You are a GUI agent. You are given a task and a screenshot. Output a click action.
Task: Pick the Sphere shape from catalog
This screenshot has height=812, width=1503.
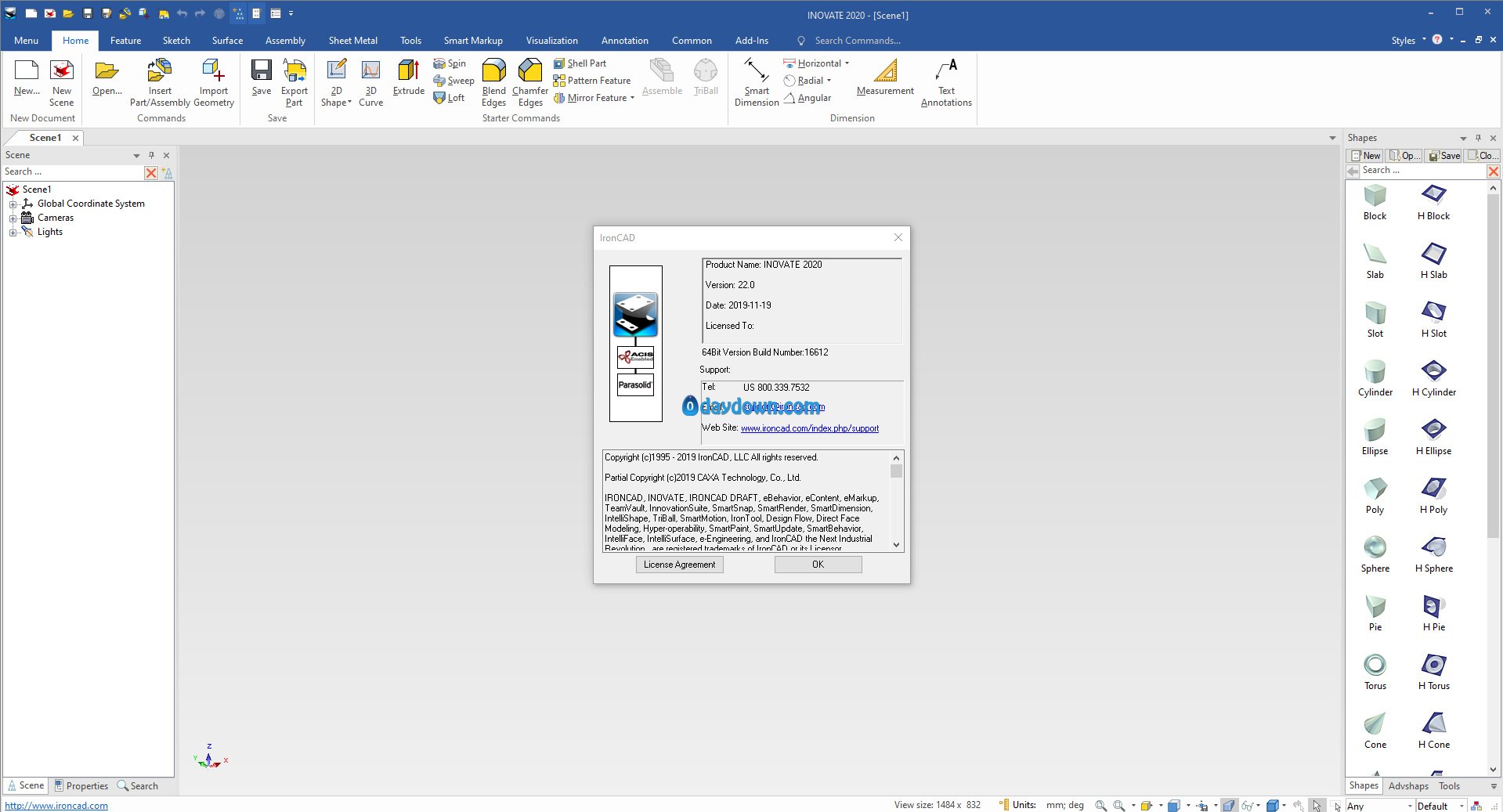1375,555
